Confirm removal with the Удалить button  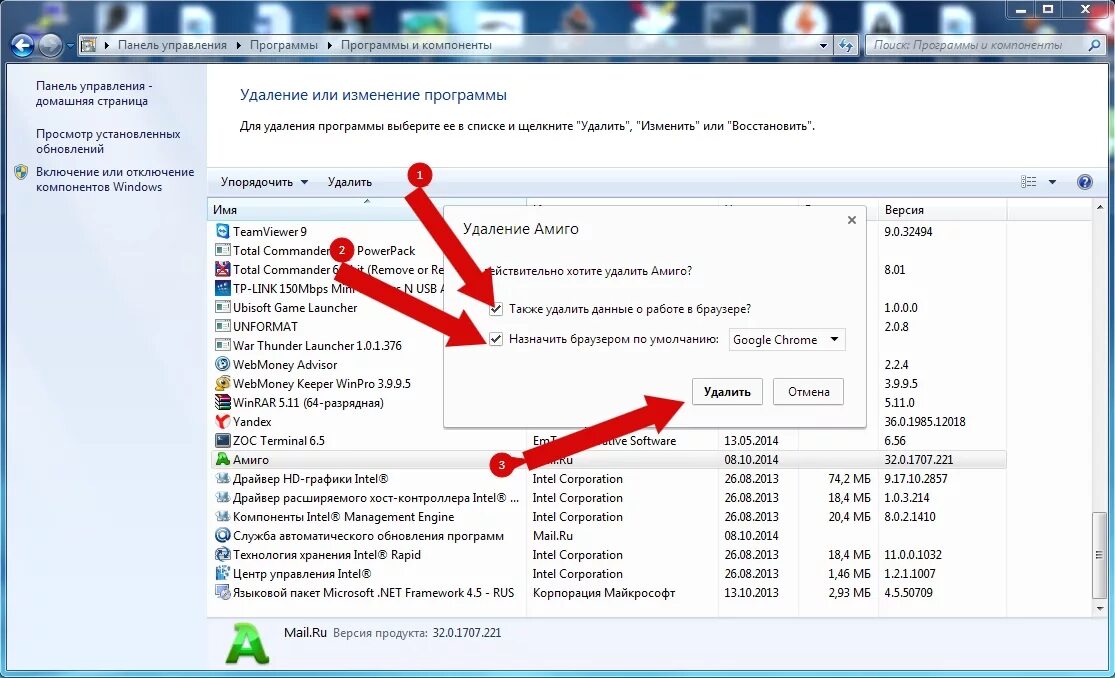(x=727, y=392)
